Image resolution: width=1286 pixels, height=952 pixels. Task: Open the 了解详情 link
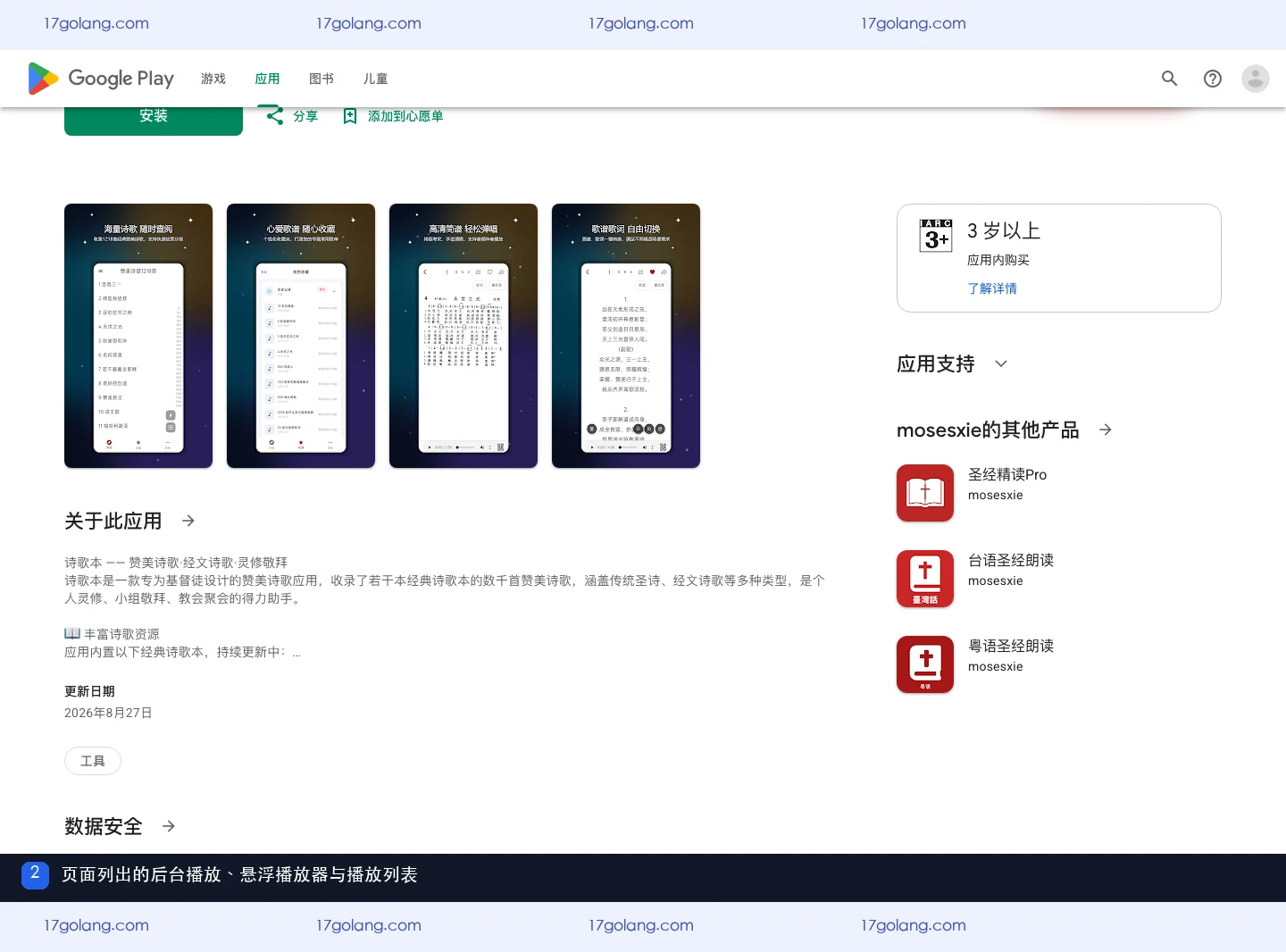(992, 288)
